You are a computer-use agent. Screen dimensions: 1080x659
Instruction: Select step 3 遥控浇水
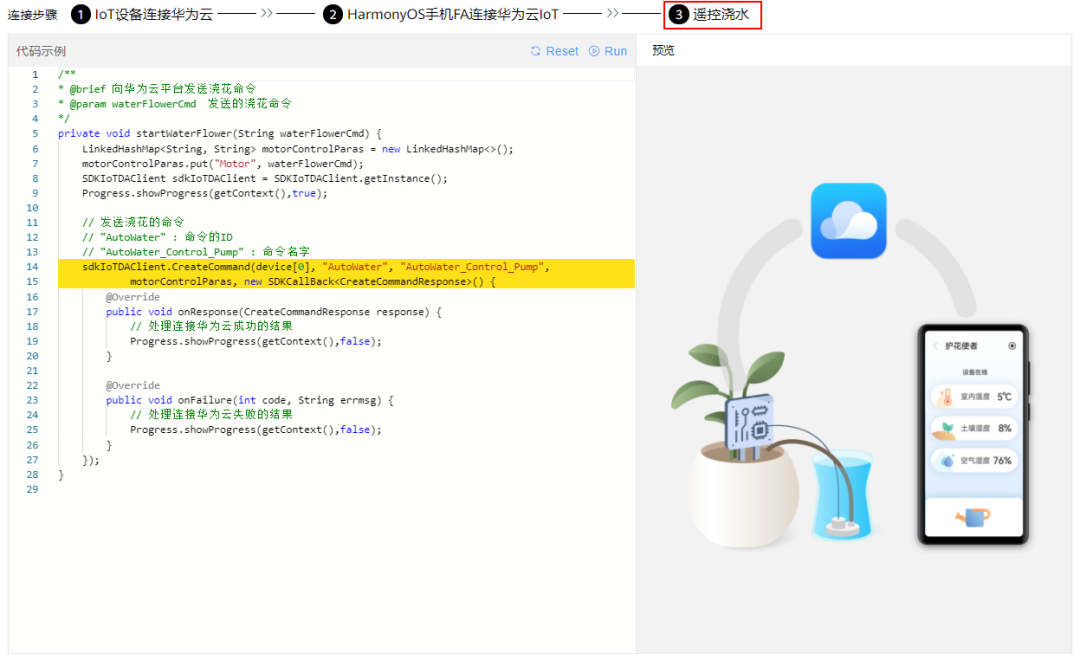712,14
